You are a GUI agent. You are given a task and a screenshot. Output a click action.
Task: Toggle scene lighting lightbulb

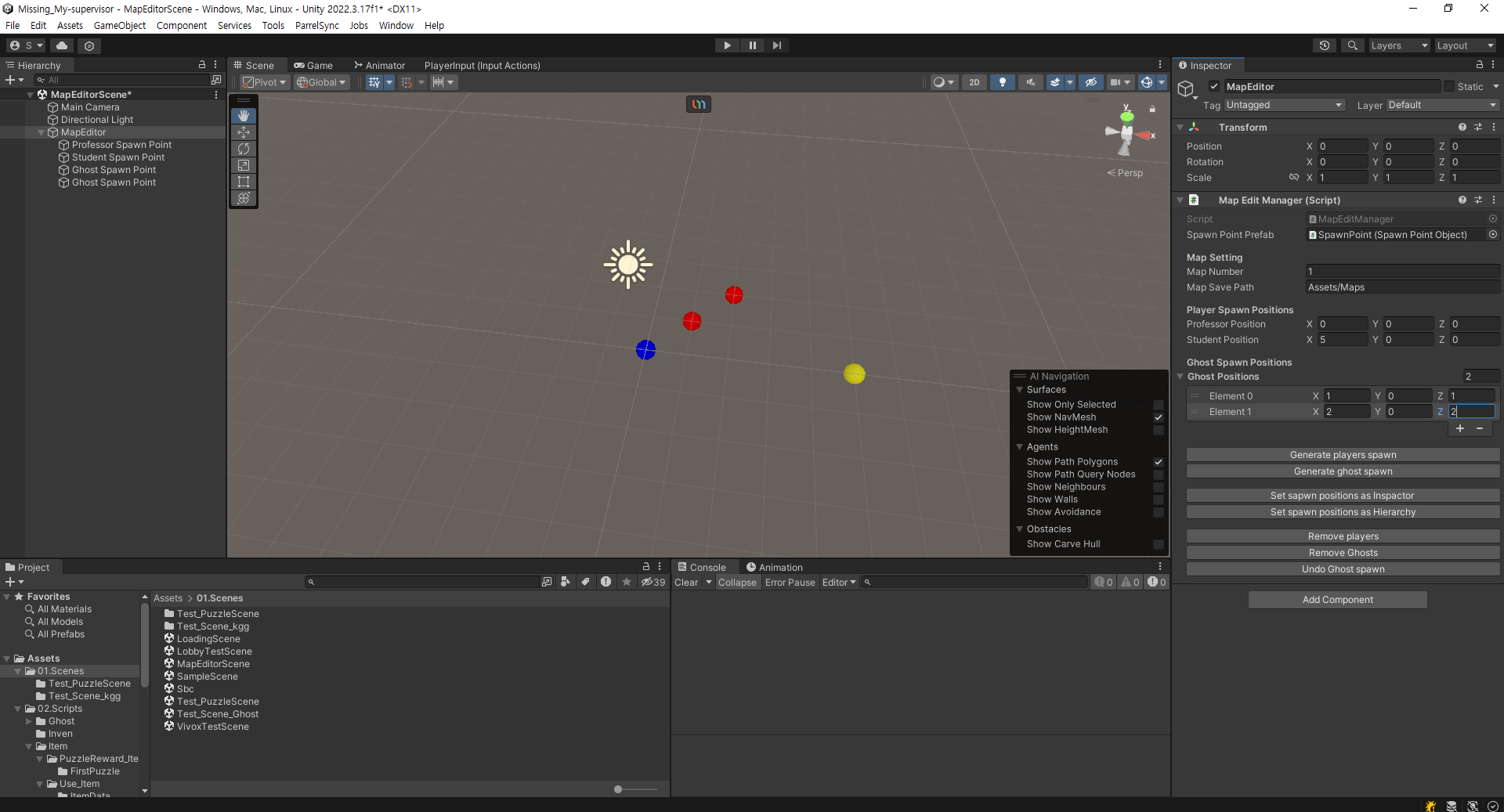(1003, 82)
